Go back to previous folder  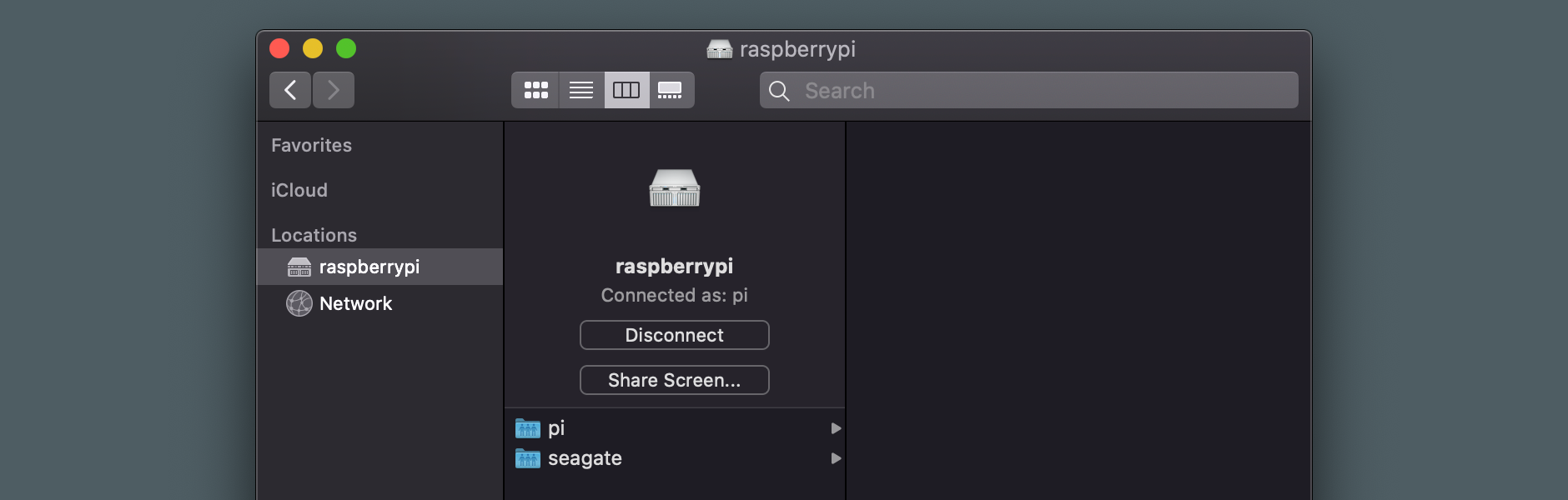click(290, 90)
